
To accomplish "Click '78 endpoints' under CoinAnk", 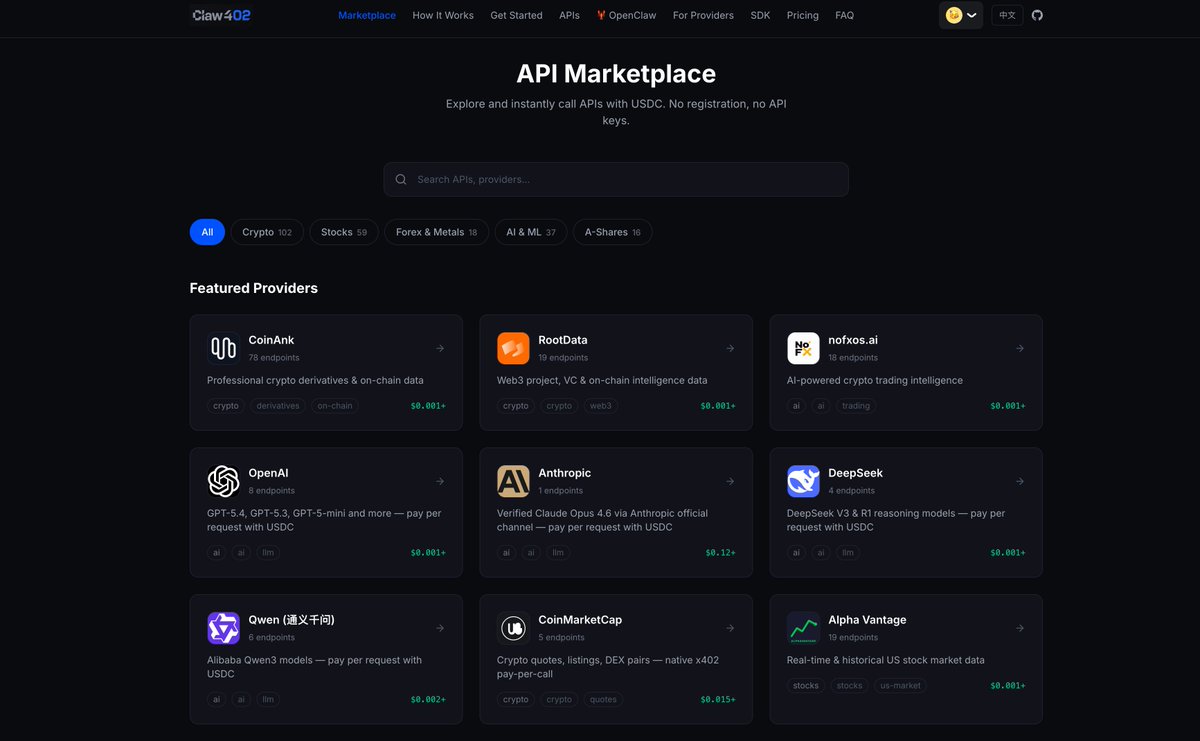I will click(274, 357).
